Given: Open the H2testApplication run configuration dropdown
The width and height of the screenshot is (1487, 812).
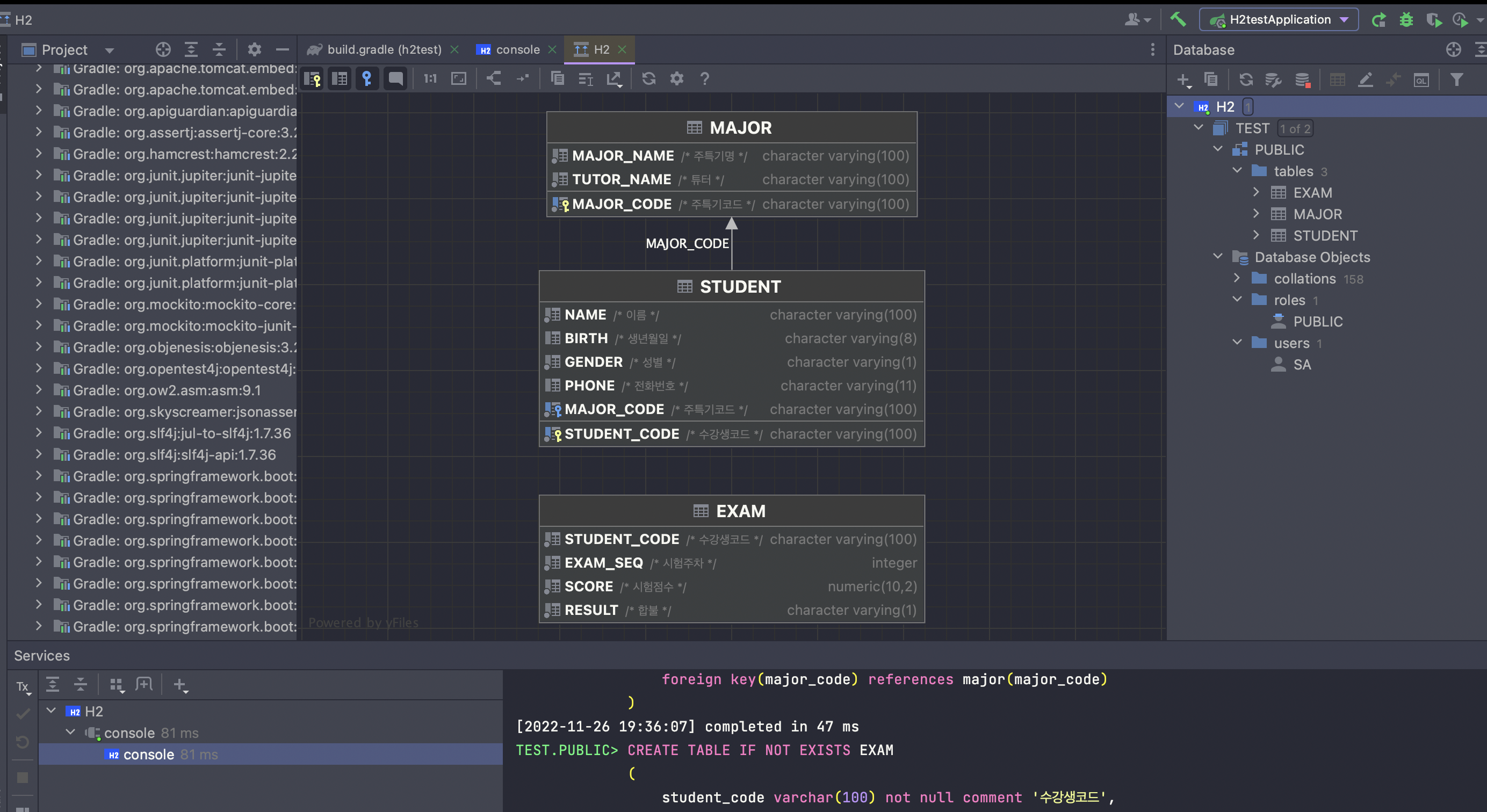Looking at the screenshot, I should pos(1279,20).
